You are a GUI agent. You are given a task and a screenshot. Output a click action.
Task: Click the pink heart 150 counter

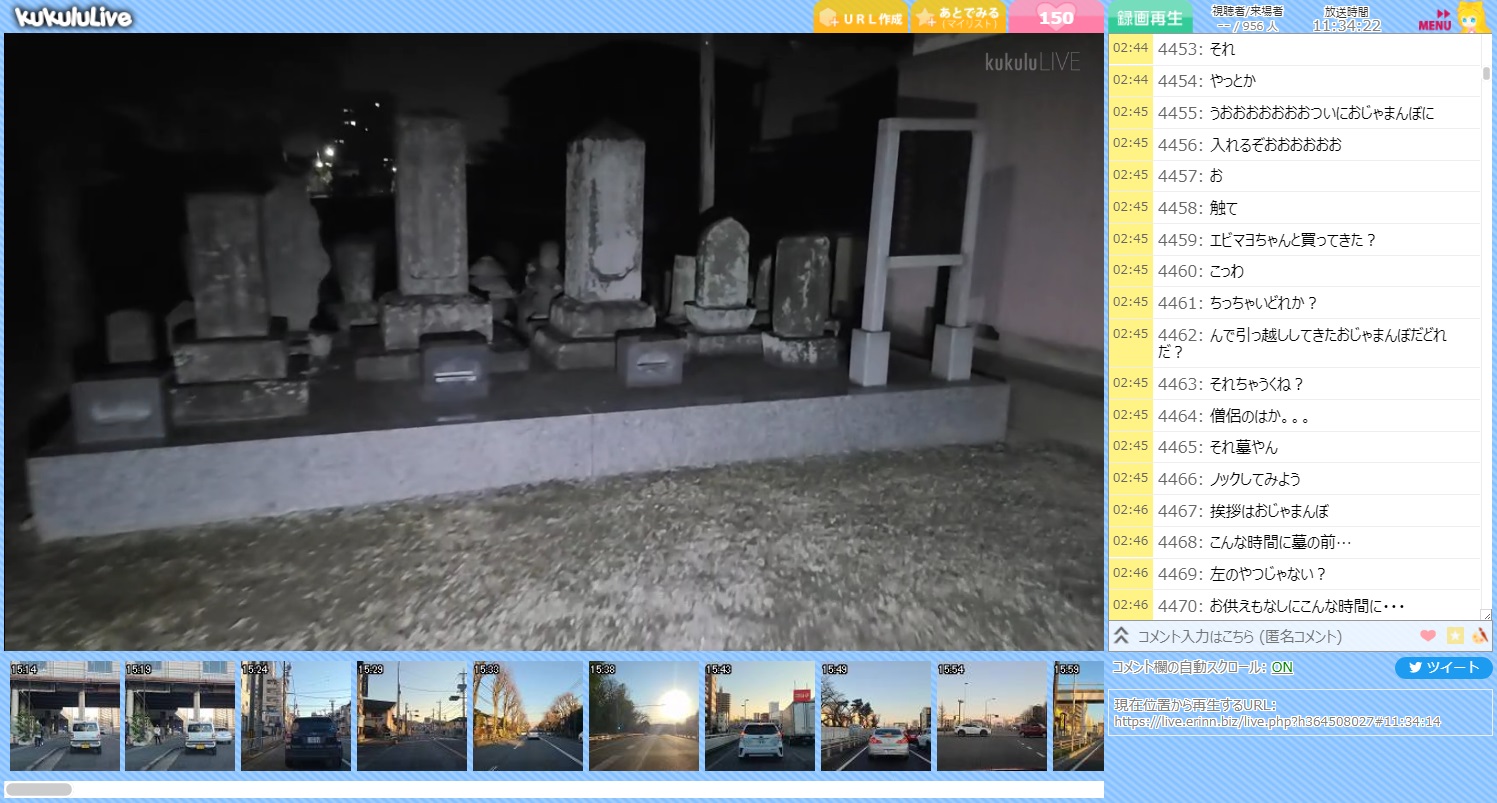point(1056,17)
